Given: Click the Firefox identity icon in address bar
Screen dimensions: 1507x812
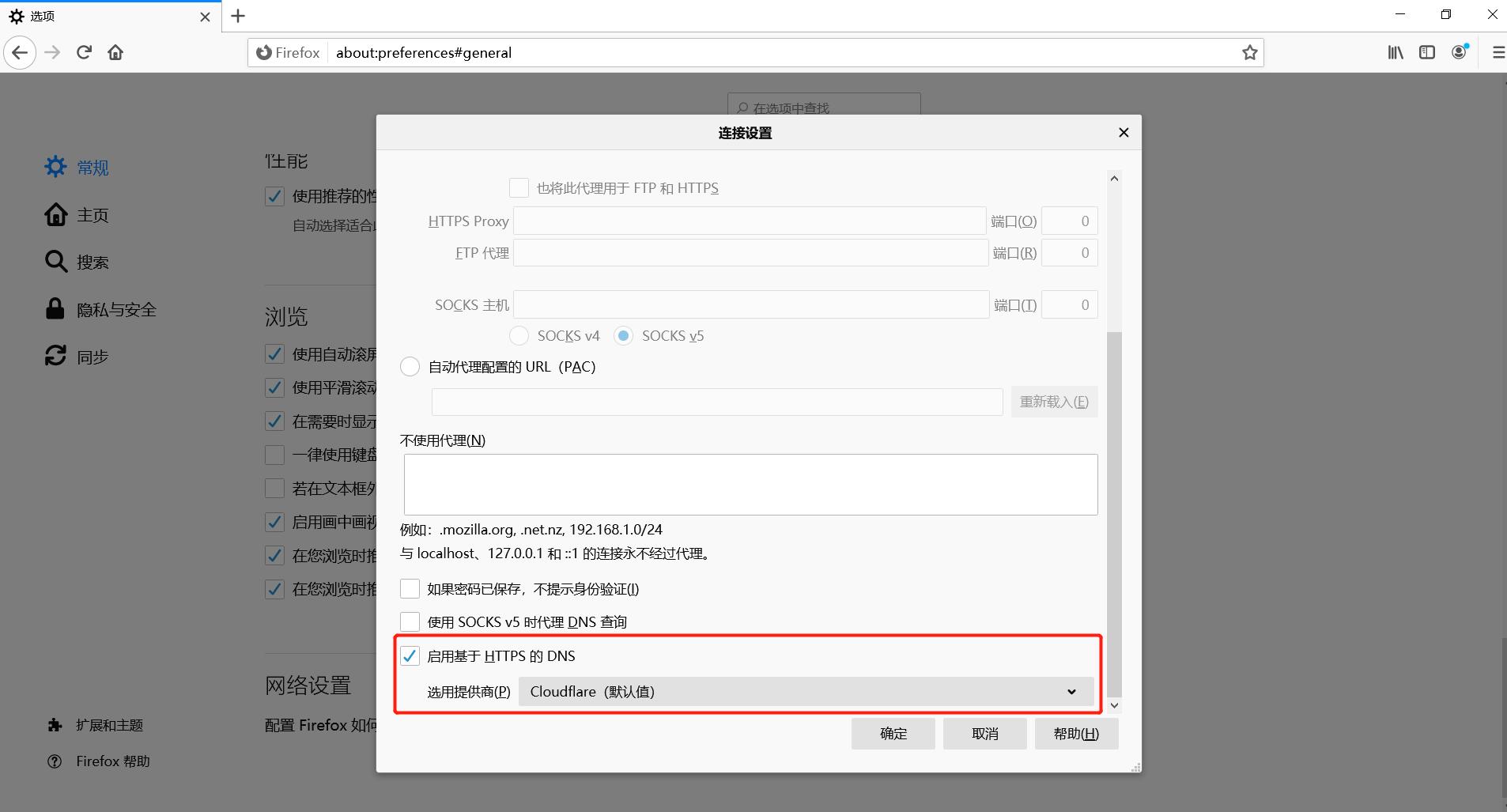Looking at the screenshot, I should coord(288,53).
